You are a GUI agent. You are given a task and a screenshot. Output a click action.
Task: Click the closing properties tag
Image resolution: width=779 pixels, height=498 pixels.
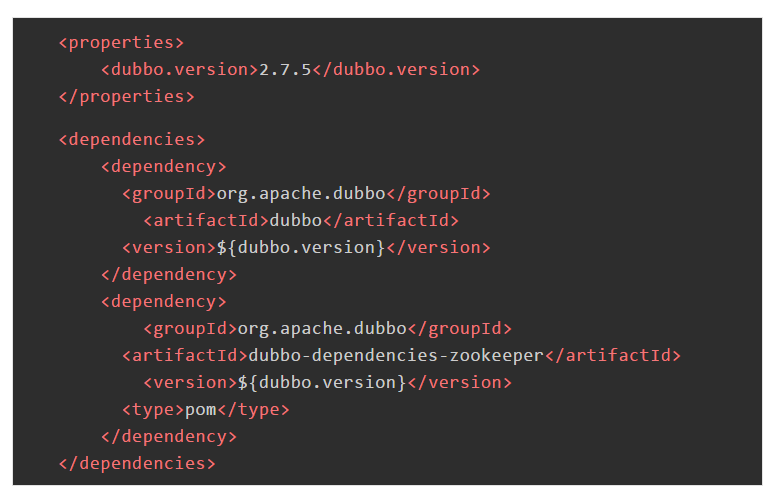pos(126,97)
